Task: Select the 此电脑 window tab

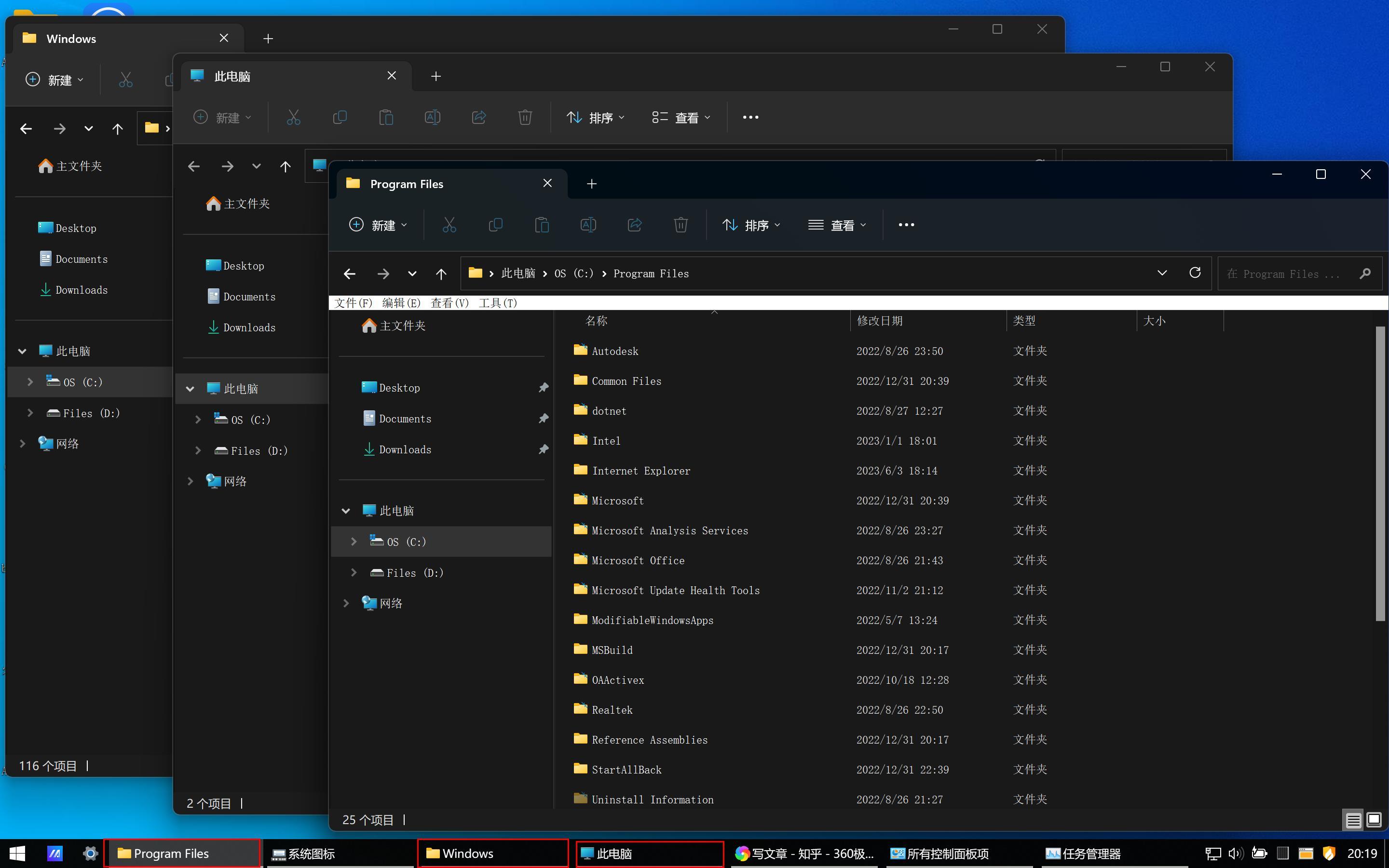Action: pyautogui.click(x=297, y=76)
